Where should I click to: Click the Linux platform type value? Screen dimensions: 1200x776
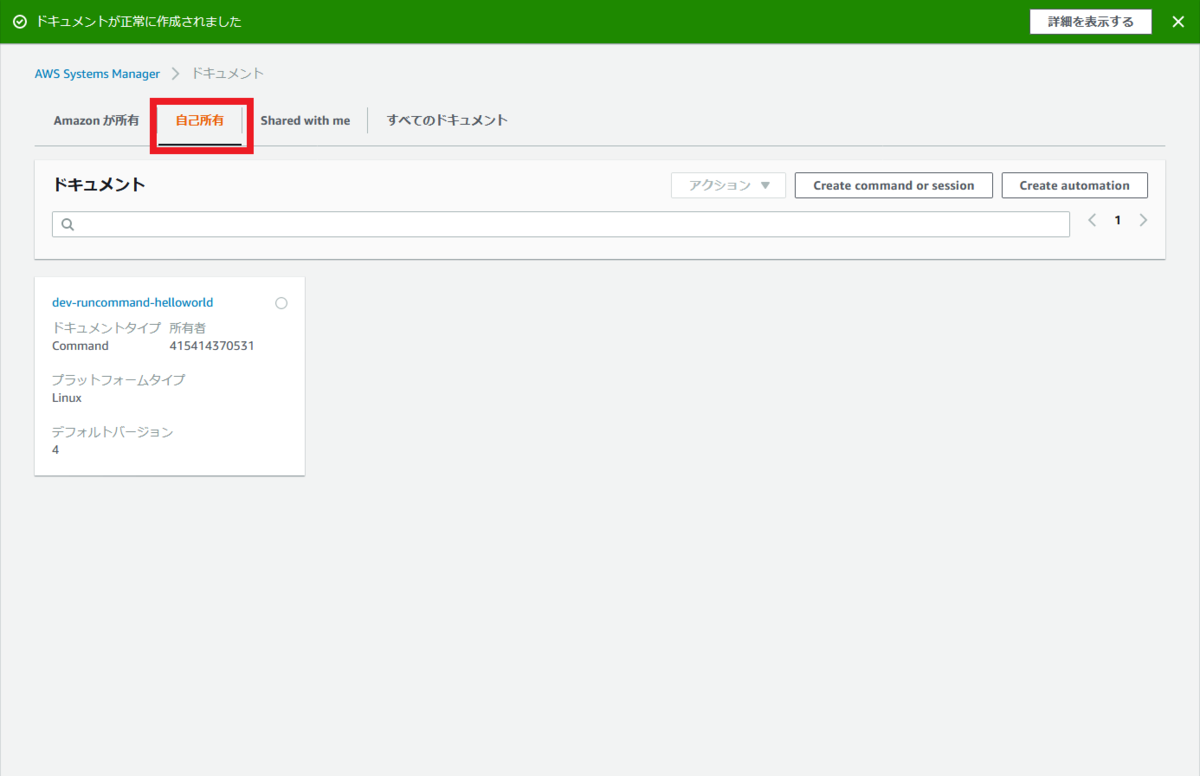coord(67,398)
